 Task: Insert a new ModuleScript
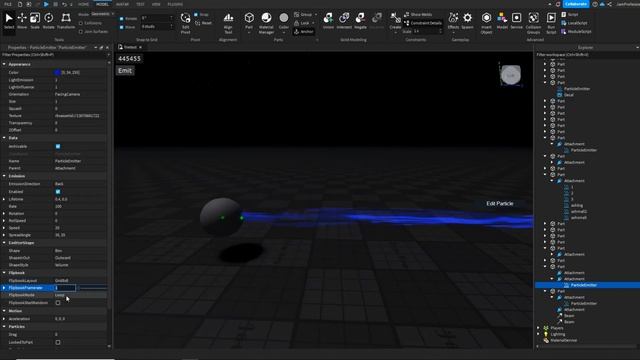coord(576,31)
